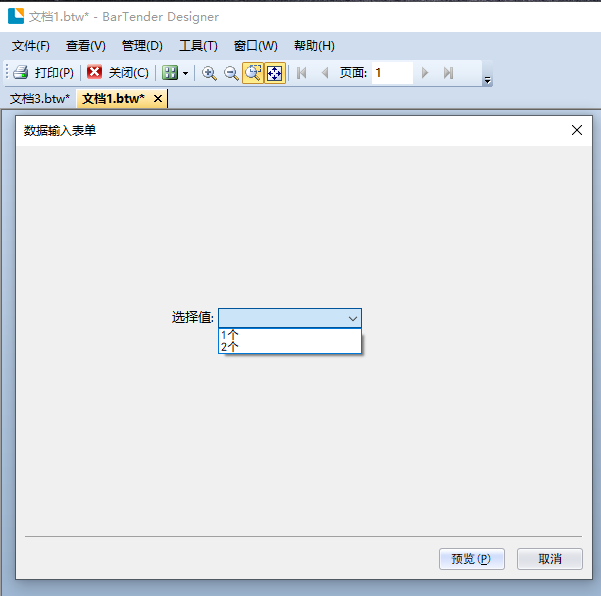Image resolution: width=601 pixels, height=596 pixels.
Task: Click the 预览(P) button
Action: (x=471, y=559)
